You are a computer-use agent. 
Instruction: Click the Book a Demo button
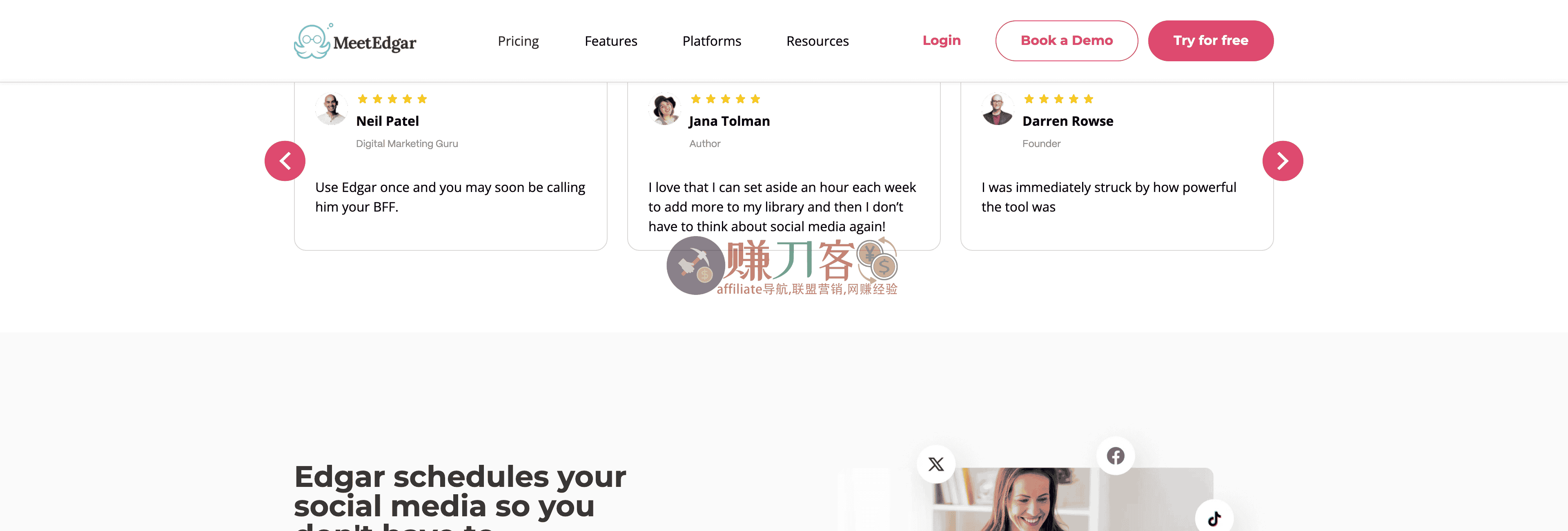[1067, 41]
